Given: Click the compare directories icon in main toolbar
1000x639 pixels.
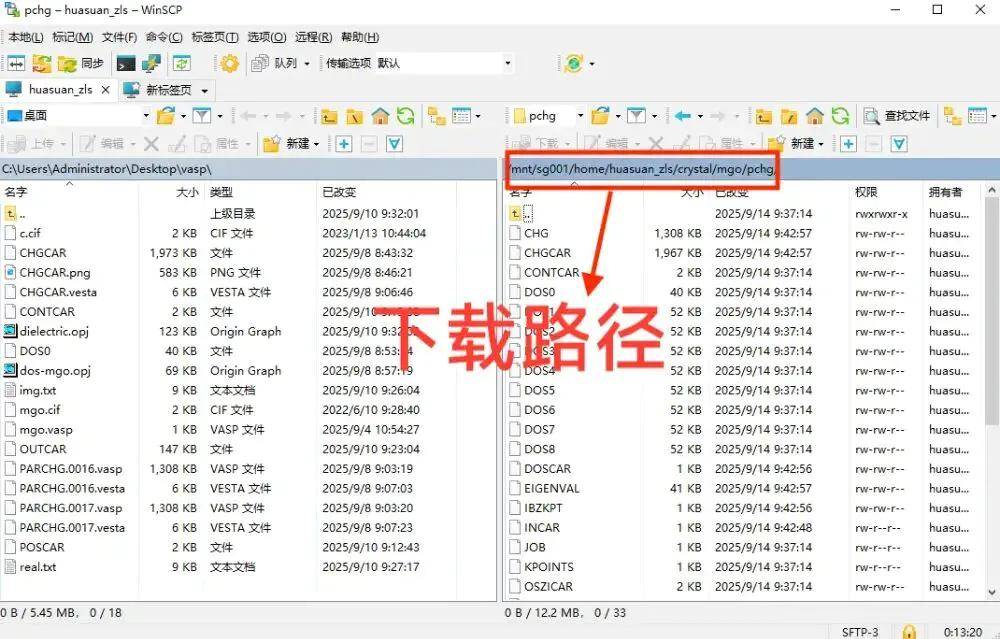Looking at the screenshot, I should click(16, 63).
